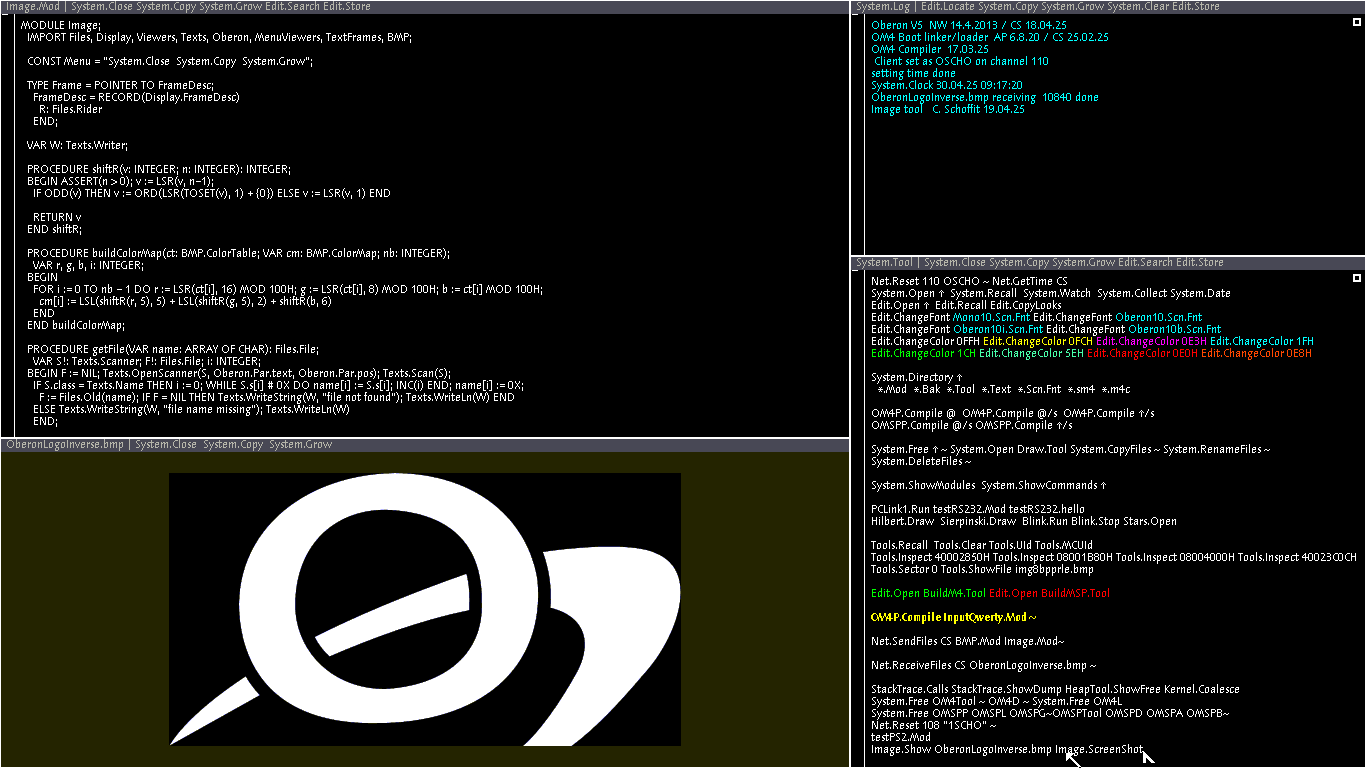This screenshot has width=1366, height=768.
Task: Click the Oberon logo image in the bitmap viewer
Action: (x=425, y=609)
